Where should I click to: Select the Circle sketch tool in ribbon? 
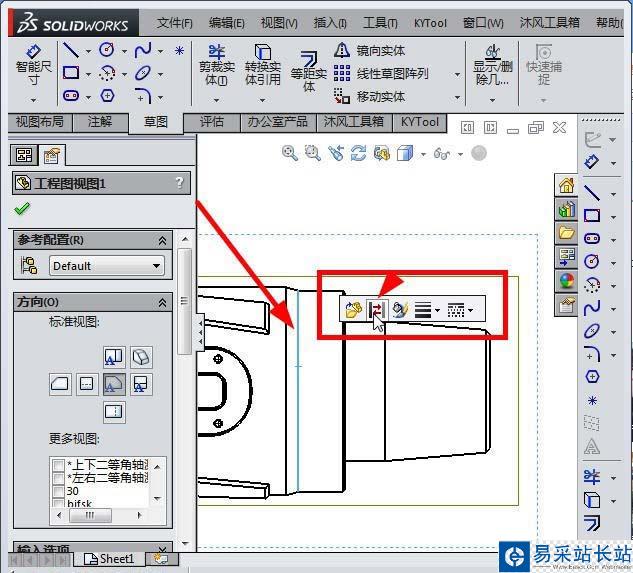(107, 50)
